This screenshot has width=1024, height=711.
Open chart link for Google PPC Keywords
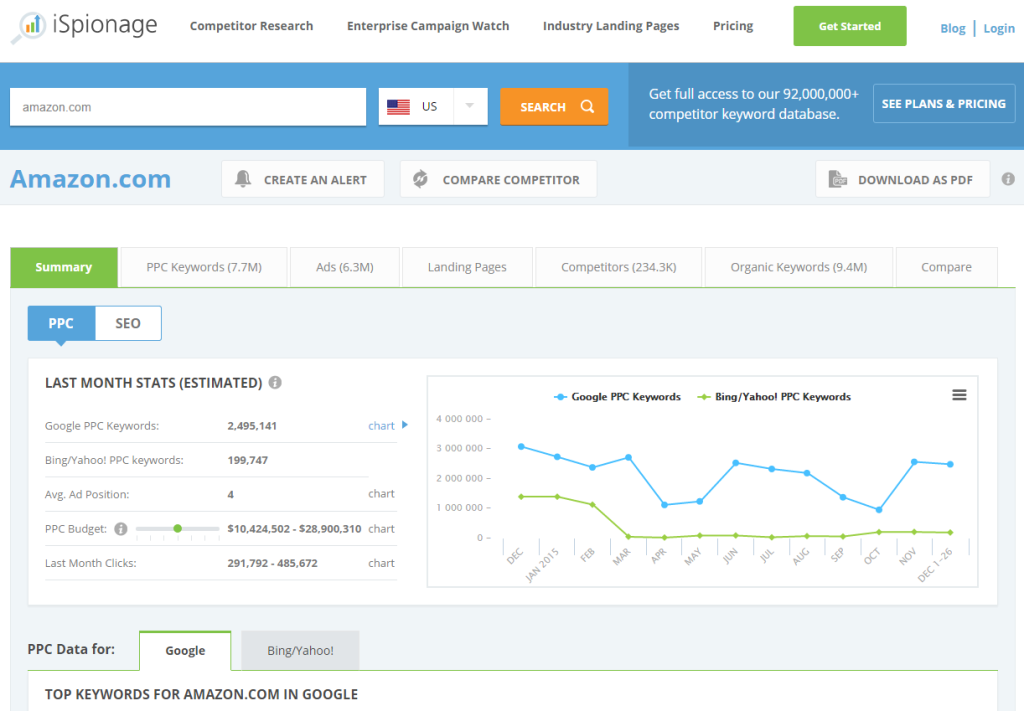[x=381, y=426]
